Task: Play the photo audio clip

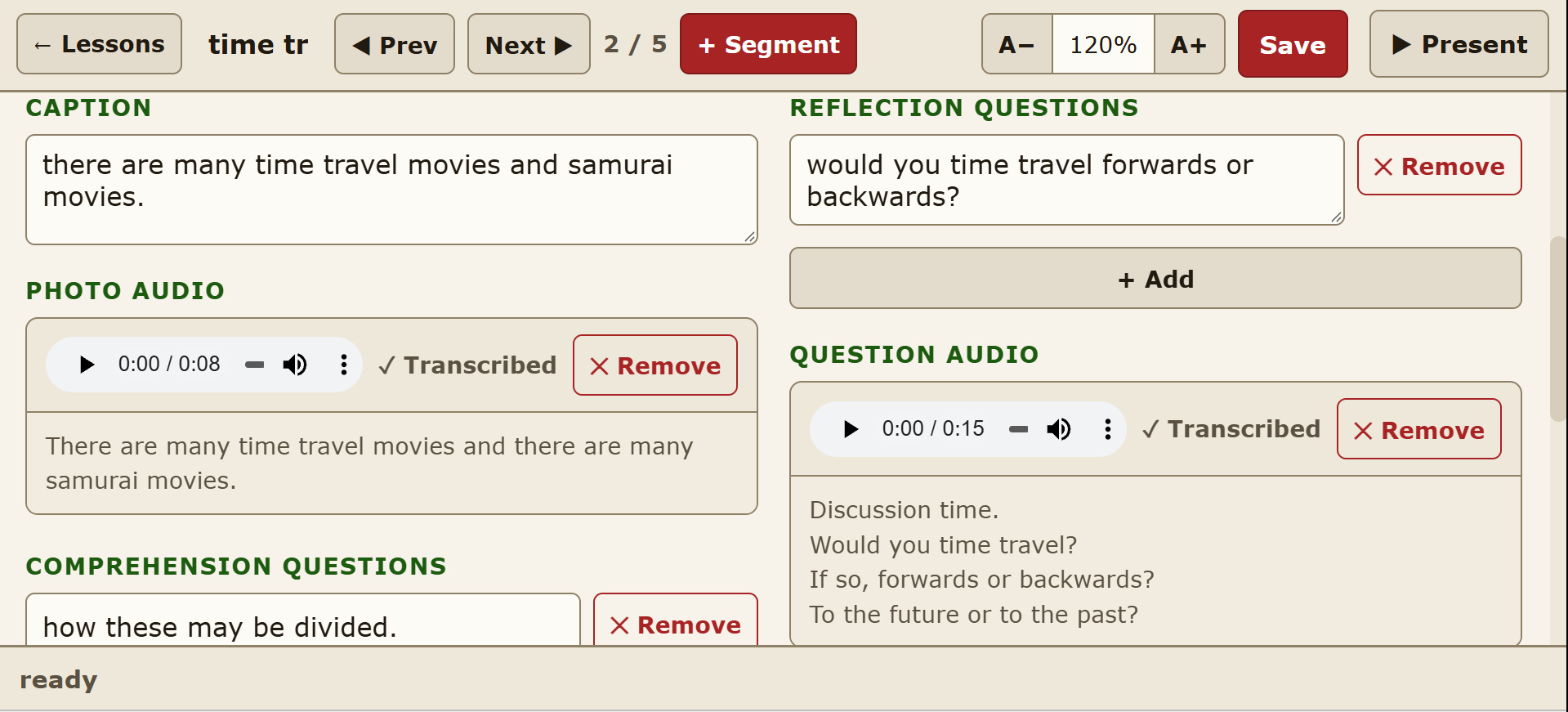Action: point(87,365)
